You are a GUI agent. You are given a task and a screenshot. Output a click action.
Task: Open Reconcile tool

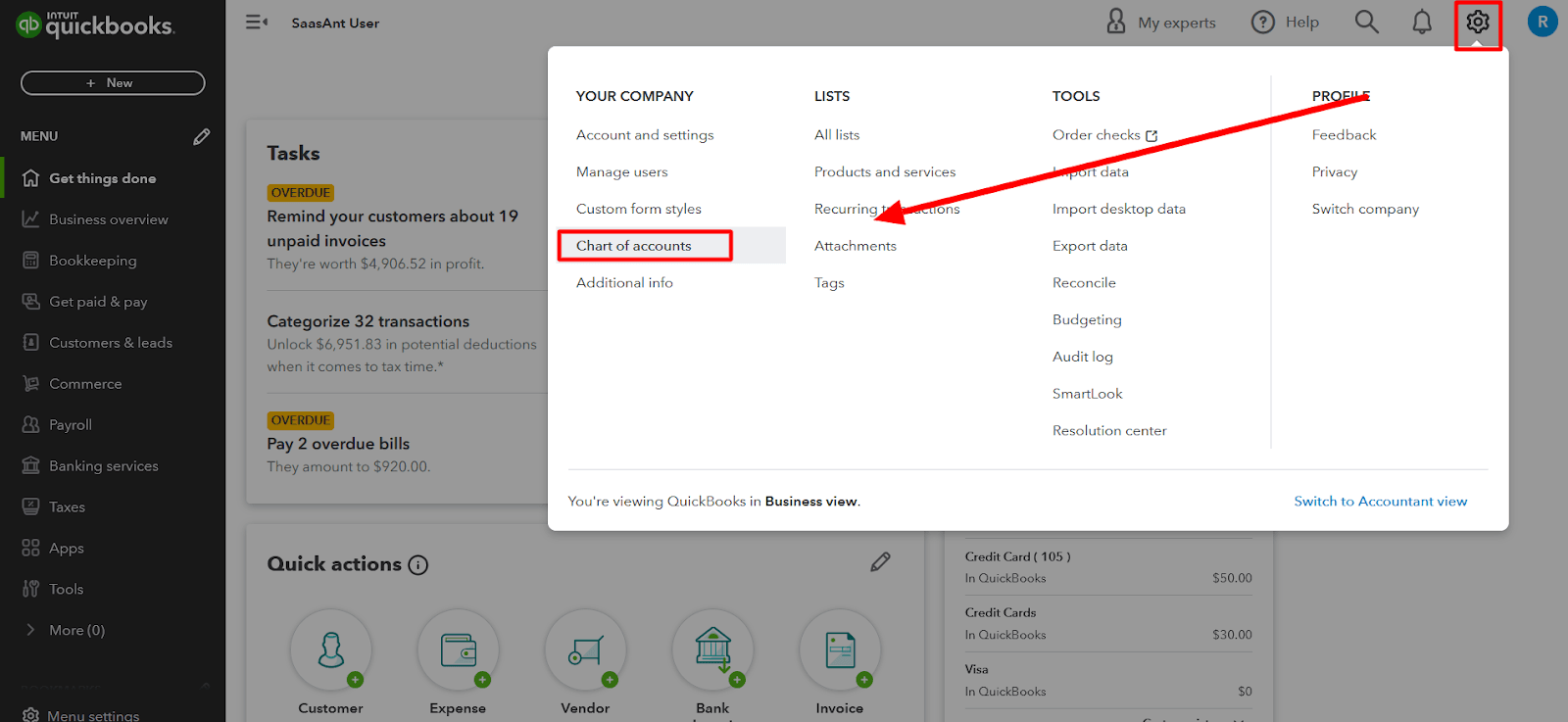tap(1084, 283)
